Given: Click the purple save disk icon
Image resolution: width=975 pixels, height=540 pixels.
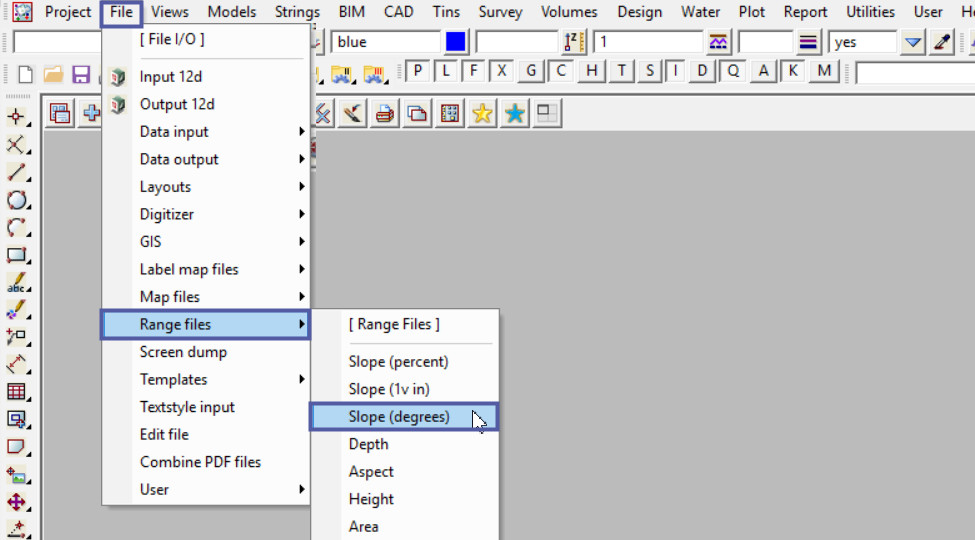Looking at the screenshot, I should click(81, 75).
